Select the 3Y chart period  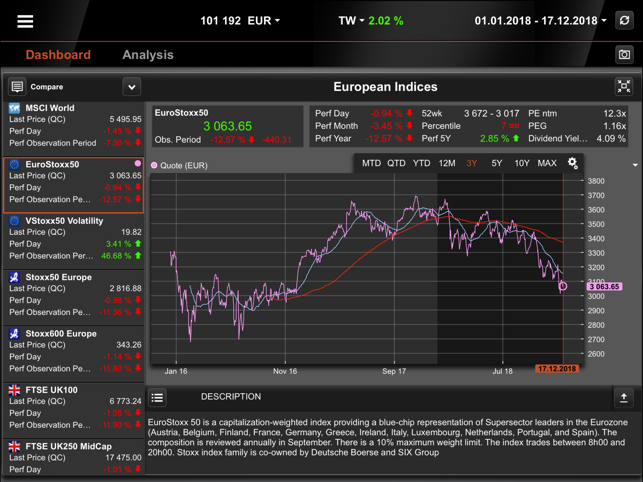[x=472, y=163]
